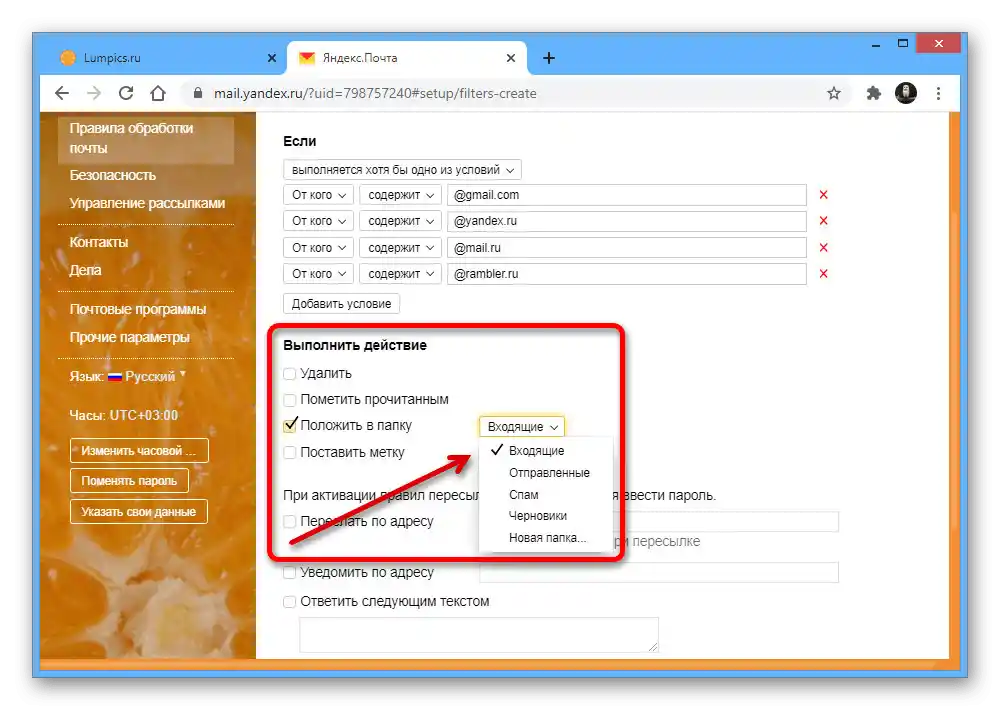
Task: Delete the @gmail.com condition with red X
Action: click(823, 195)
